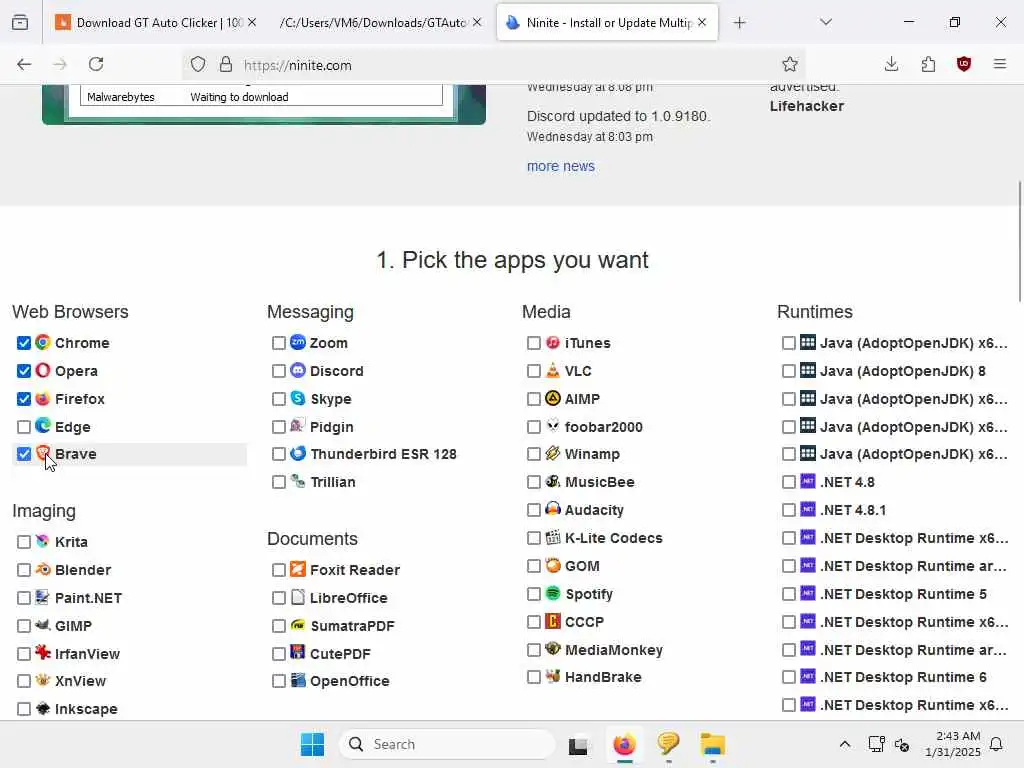Click the Java (AdoptOpenJDK) 8 label
1024x768 pixels.
click(903, 371)
